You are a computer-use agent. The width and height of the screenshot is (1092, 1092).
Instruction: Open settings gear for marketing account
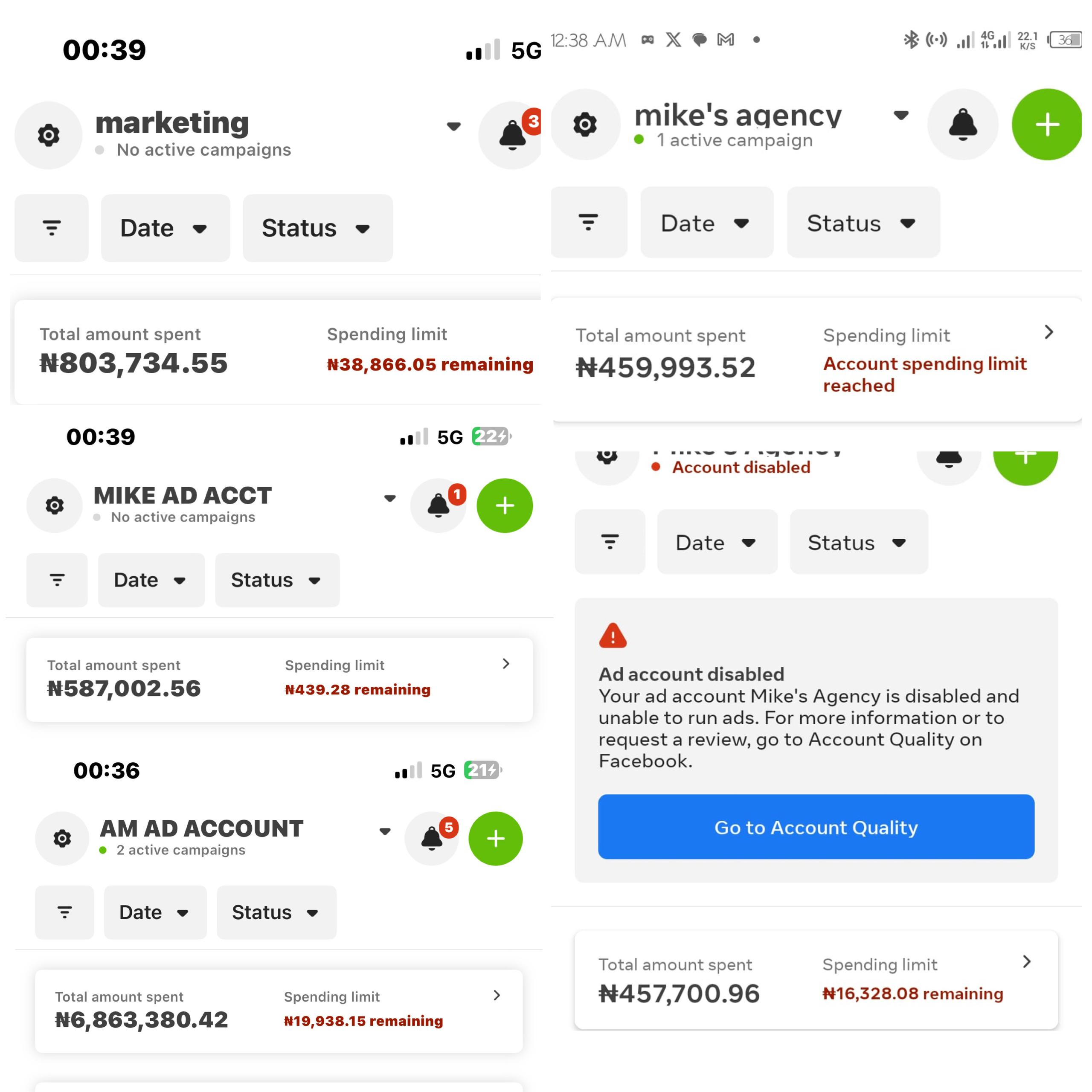pos(49,136)
